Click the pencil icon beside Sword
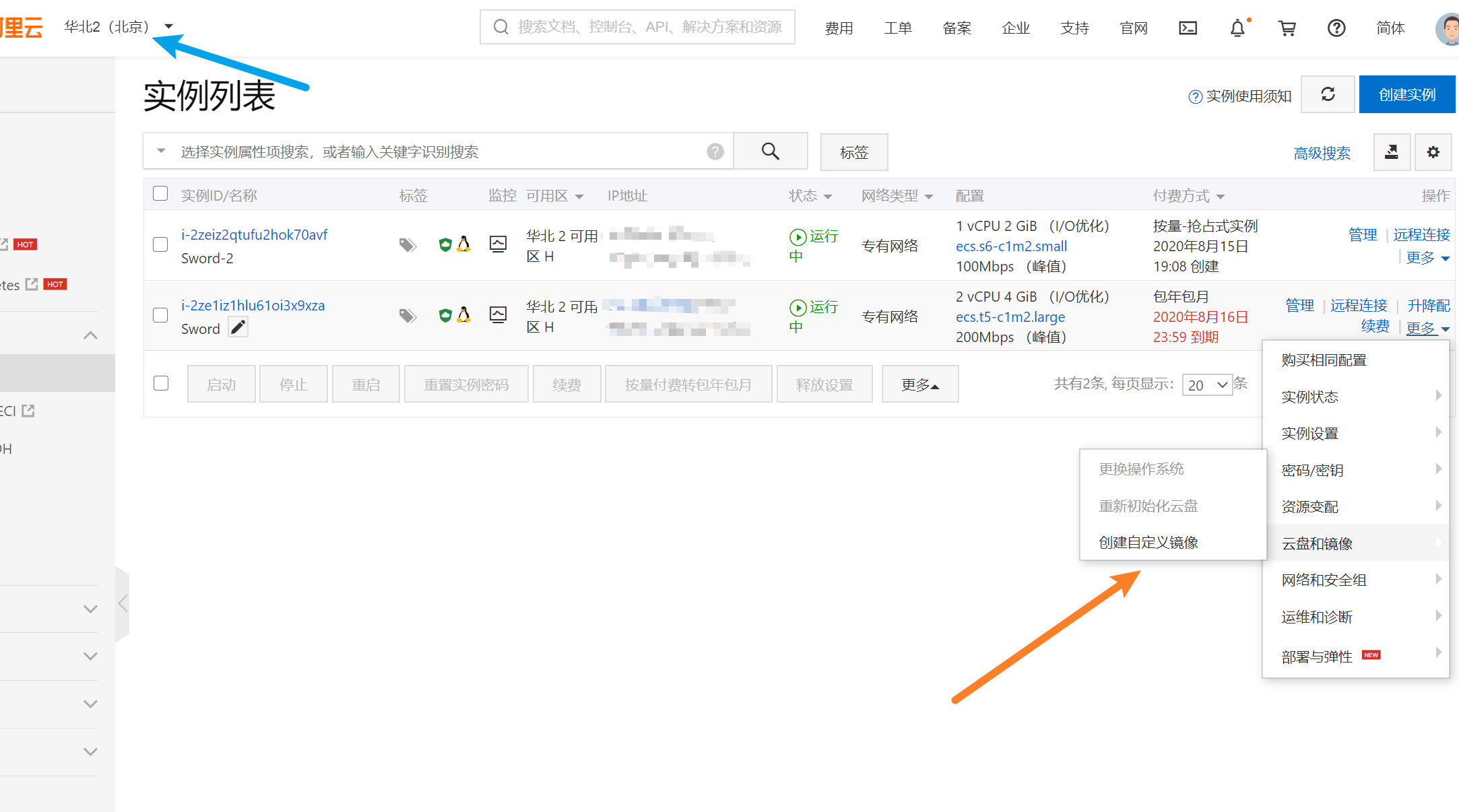Image resolution: width=1459 pixels, height=812 pixels. [x=238, y=327]
